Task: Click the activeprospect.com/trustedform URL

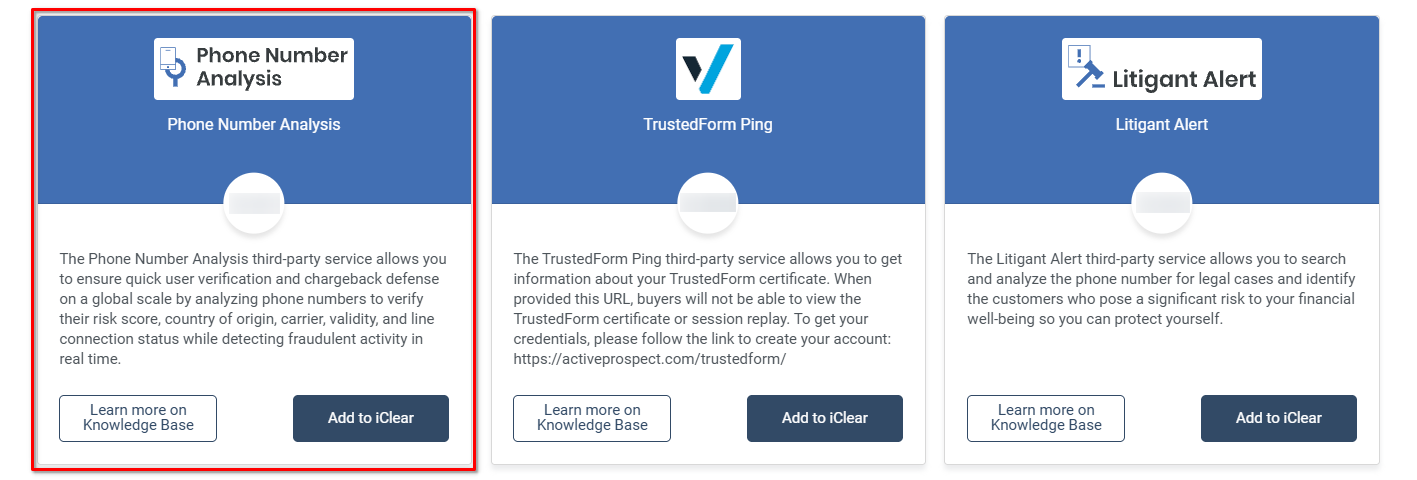Action: tap(650, 359)
